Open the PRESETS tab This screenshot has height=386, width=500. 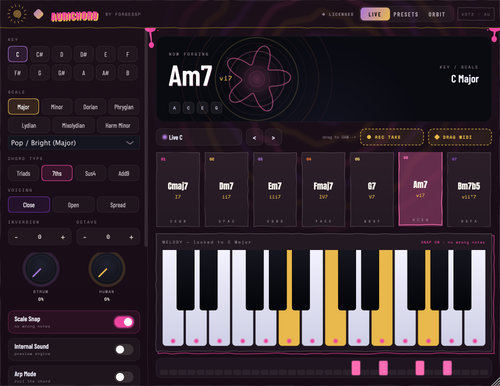[x=405, y=14]
